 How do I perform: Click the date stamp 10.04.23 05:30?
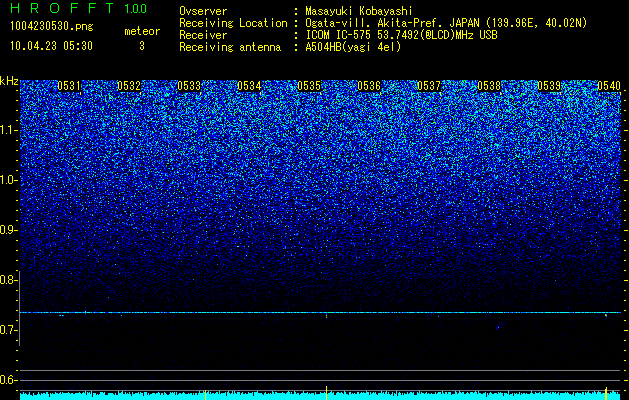[51, 46]
